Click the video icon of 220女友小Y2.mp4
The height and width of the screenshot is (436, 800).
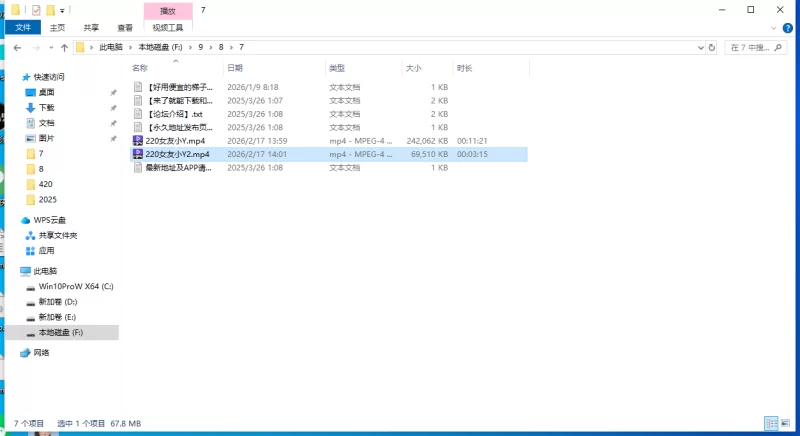(x=138, y=154)
